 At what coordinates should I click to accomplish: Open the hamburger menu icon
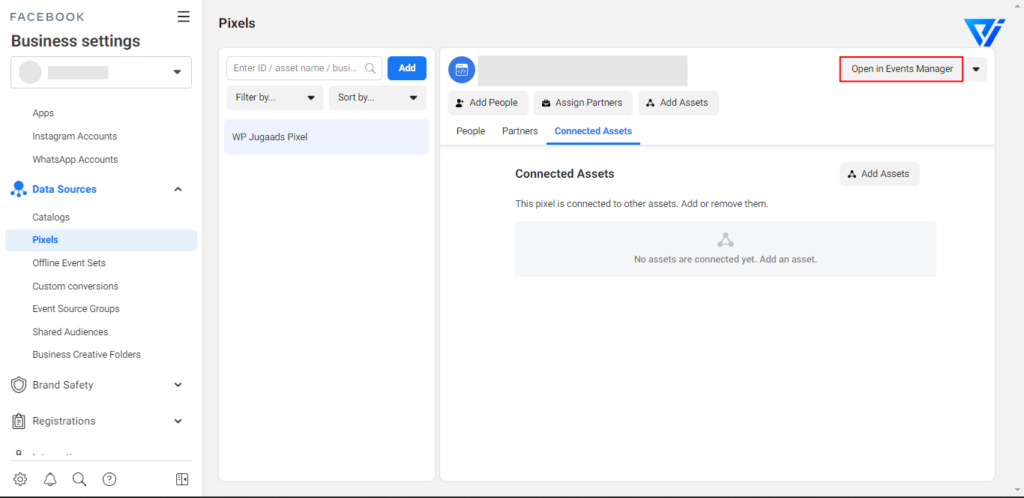coord(184,17)
